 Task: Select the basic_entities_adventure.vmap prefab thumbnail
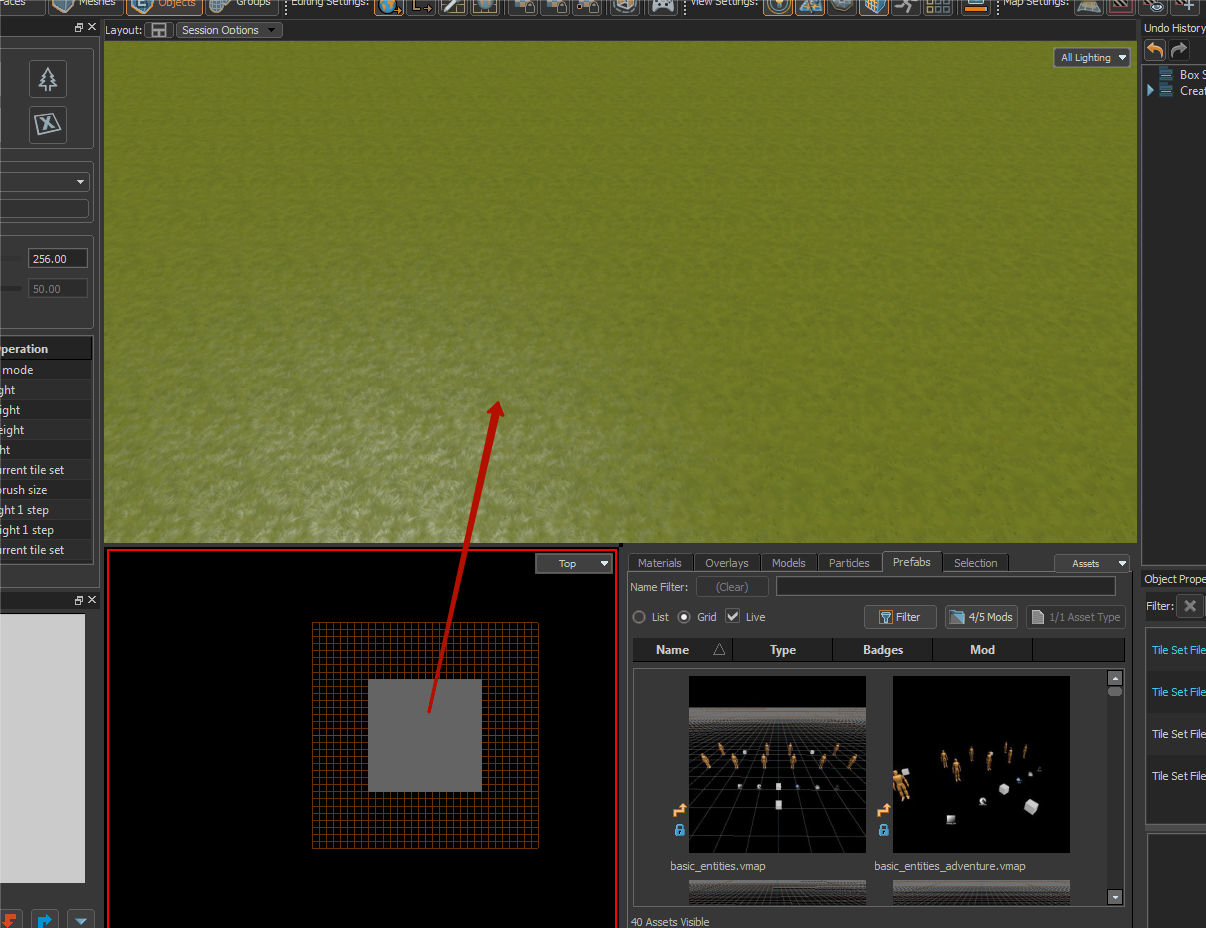tap(981, 764)
